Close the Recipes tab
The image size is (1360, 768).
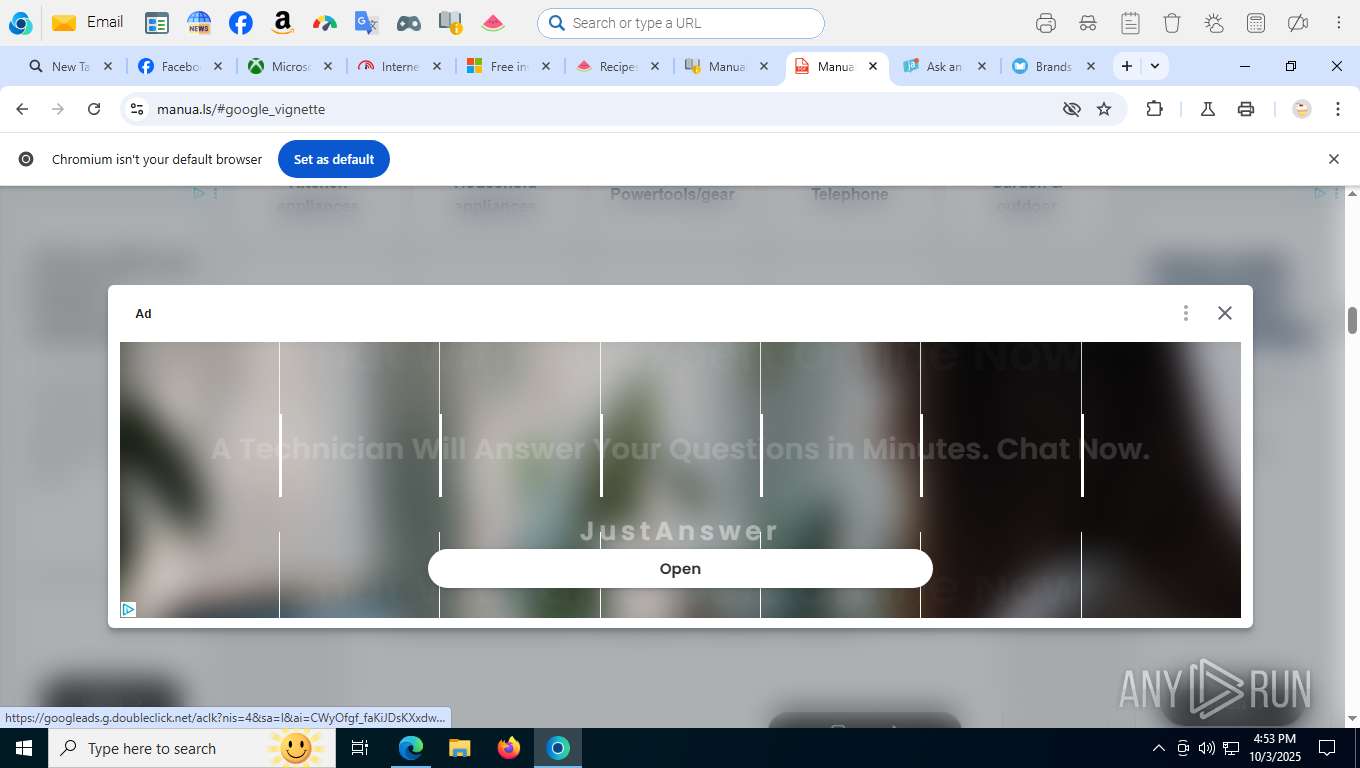point(655,66)
